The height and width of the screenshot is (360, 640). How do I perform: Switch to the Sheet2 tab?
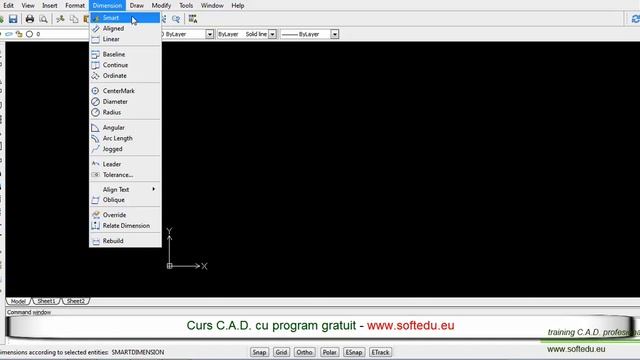(76, 301)
